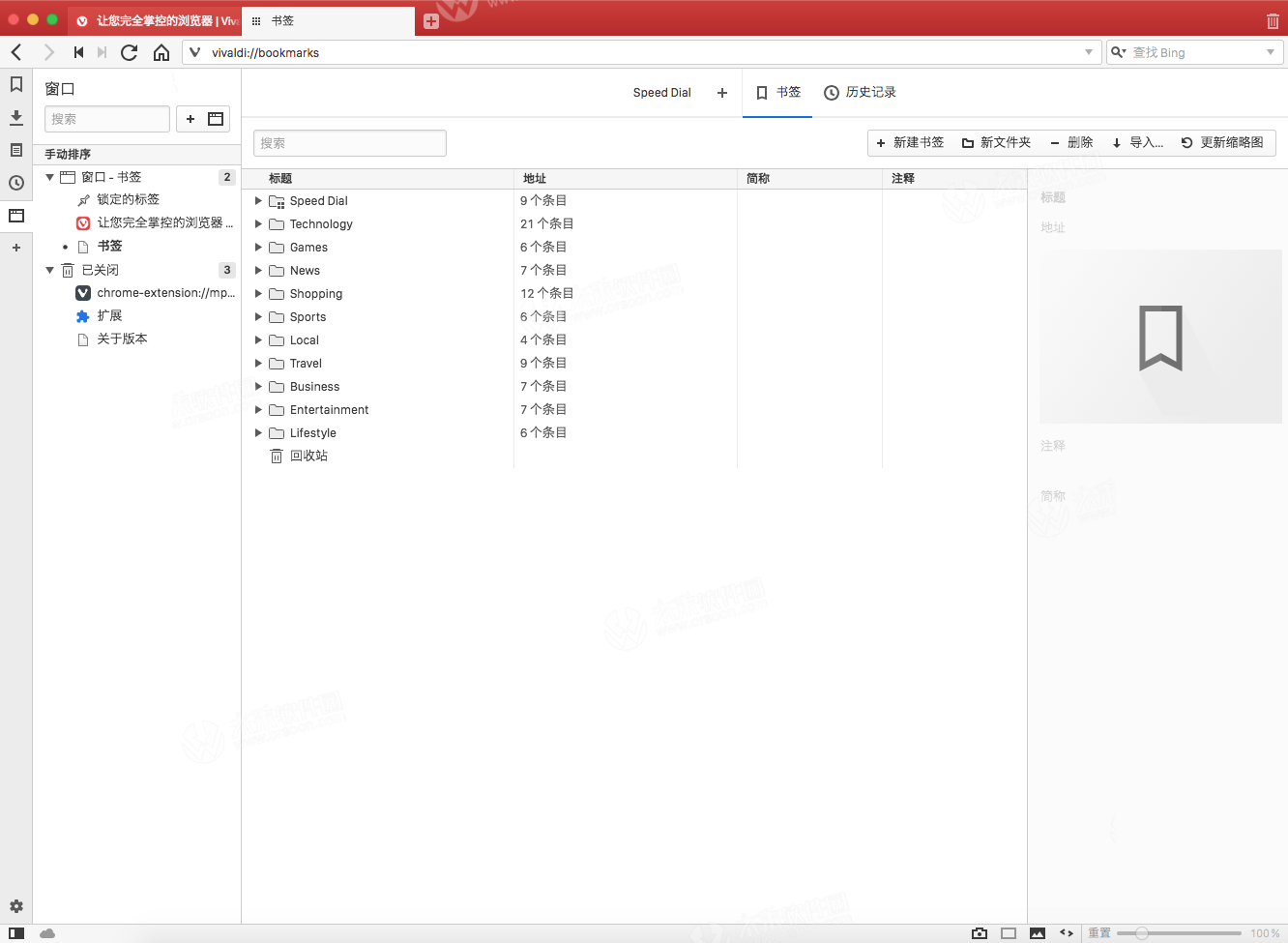Open the Windows panel in the sidebar

(15, 216)
